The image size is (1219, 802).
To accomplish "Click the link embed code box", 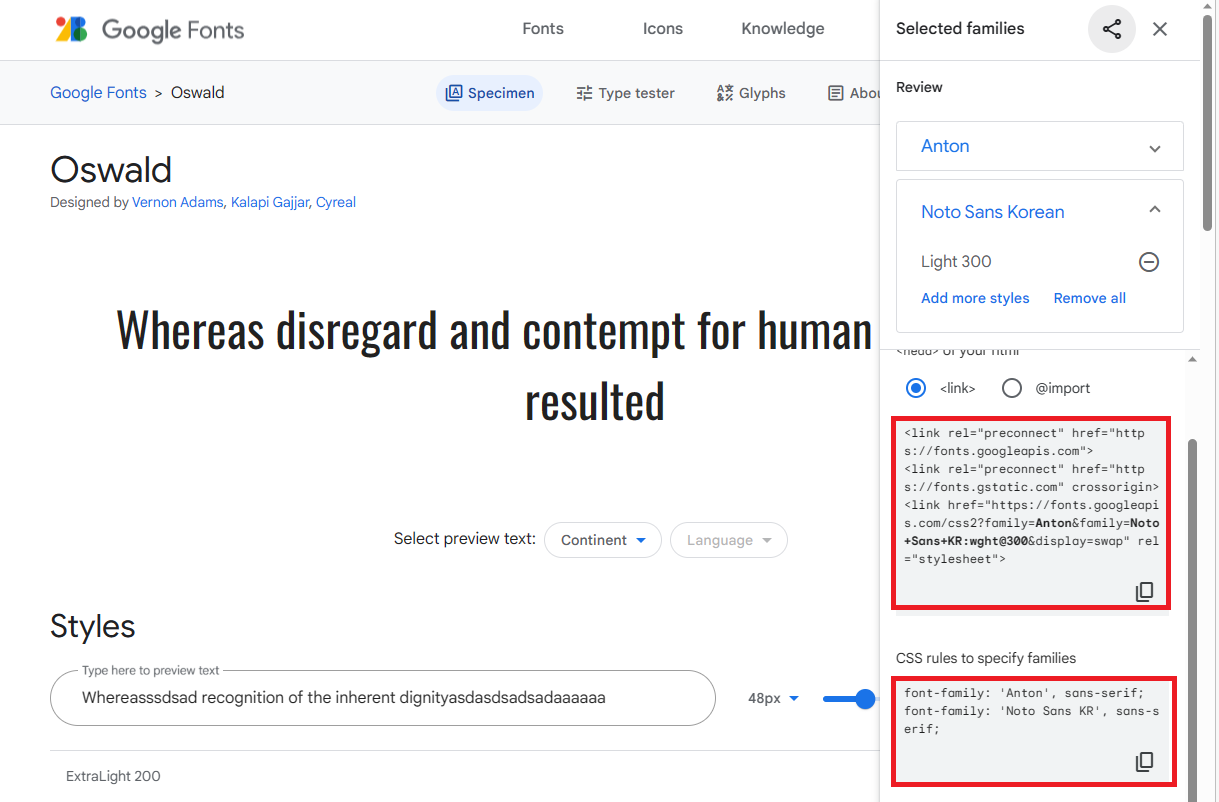I will (x=1031, y=513).
